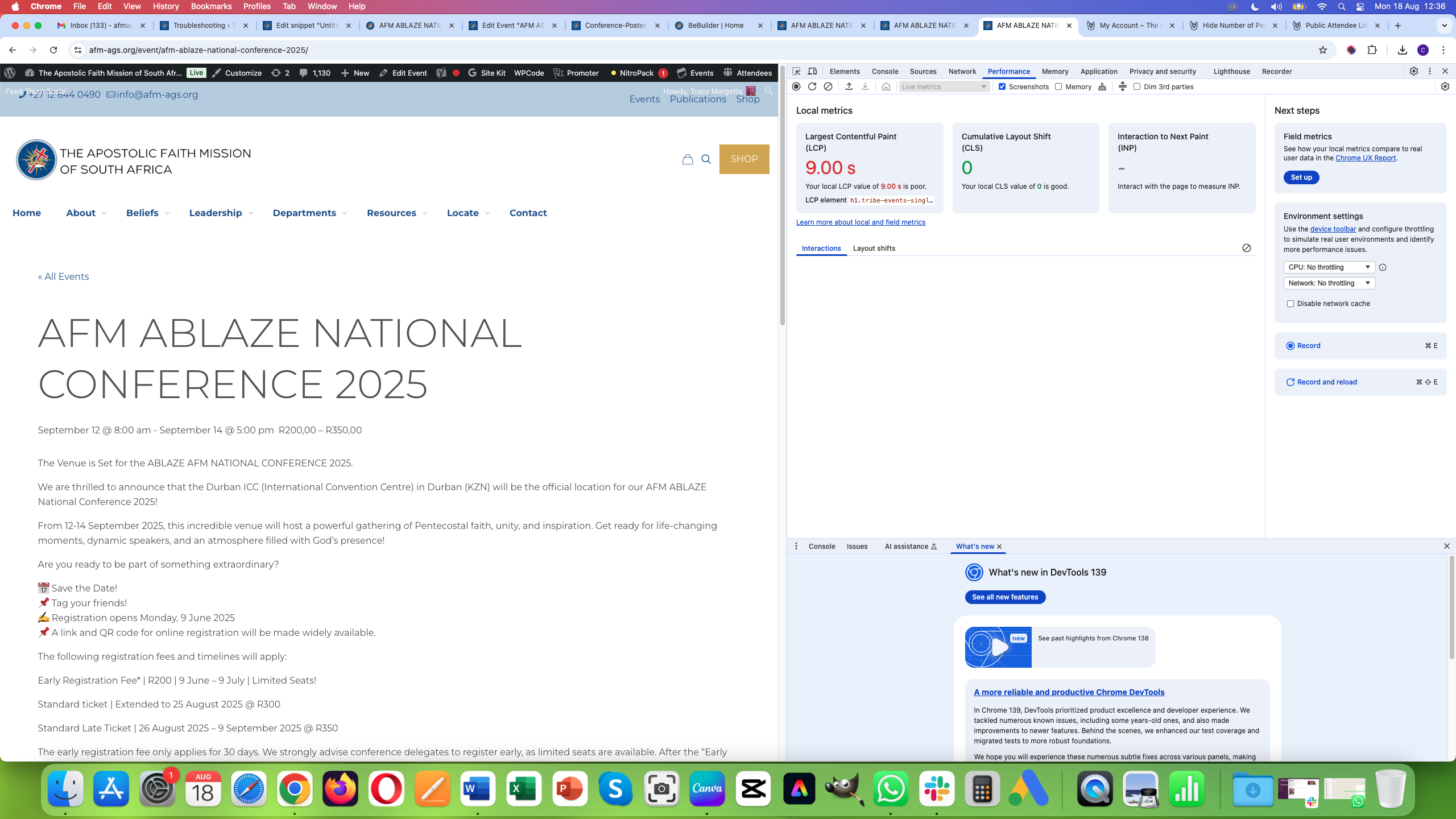
Task: Switch to the Elements tab
Action: (x=845, y=71)
